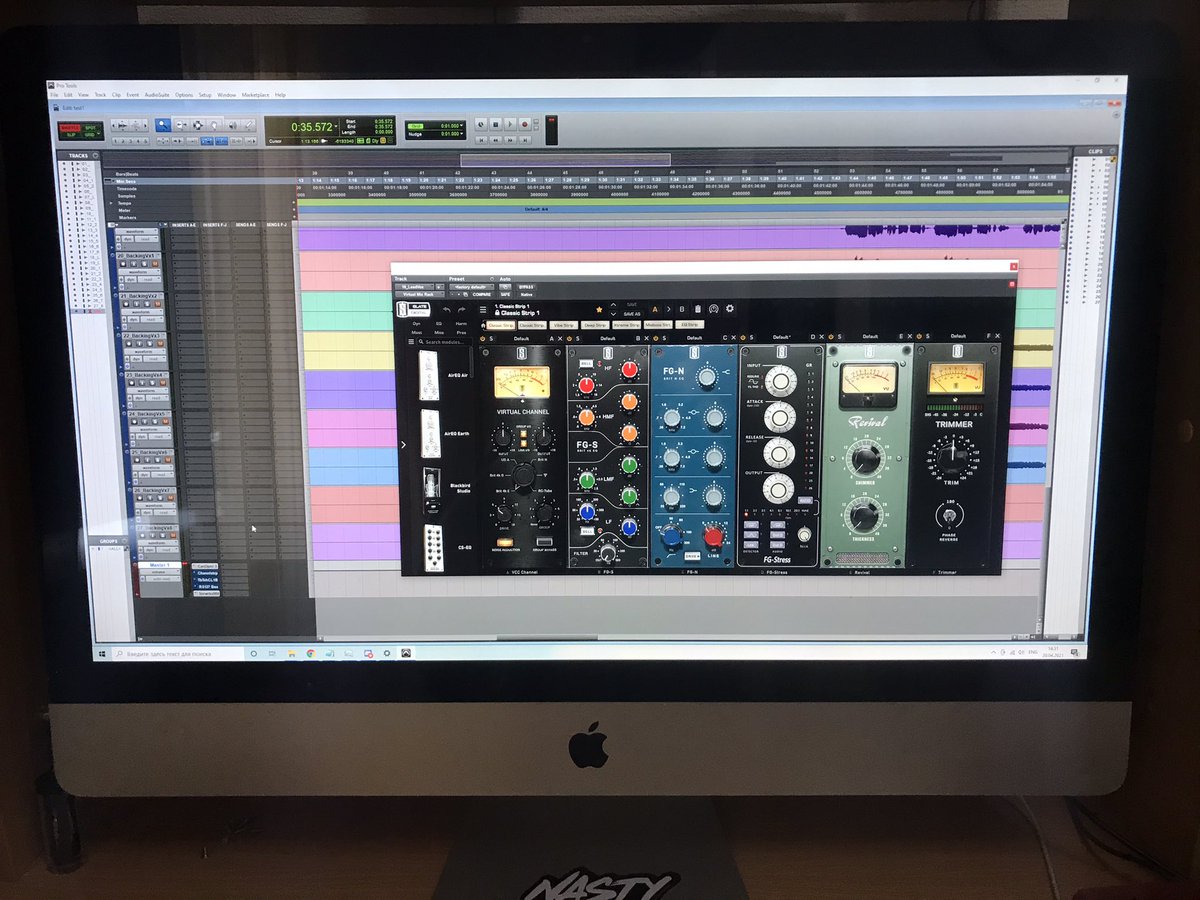
Task: Open the factory default preset dropdown
Action: coord(472,287)
